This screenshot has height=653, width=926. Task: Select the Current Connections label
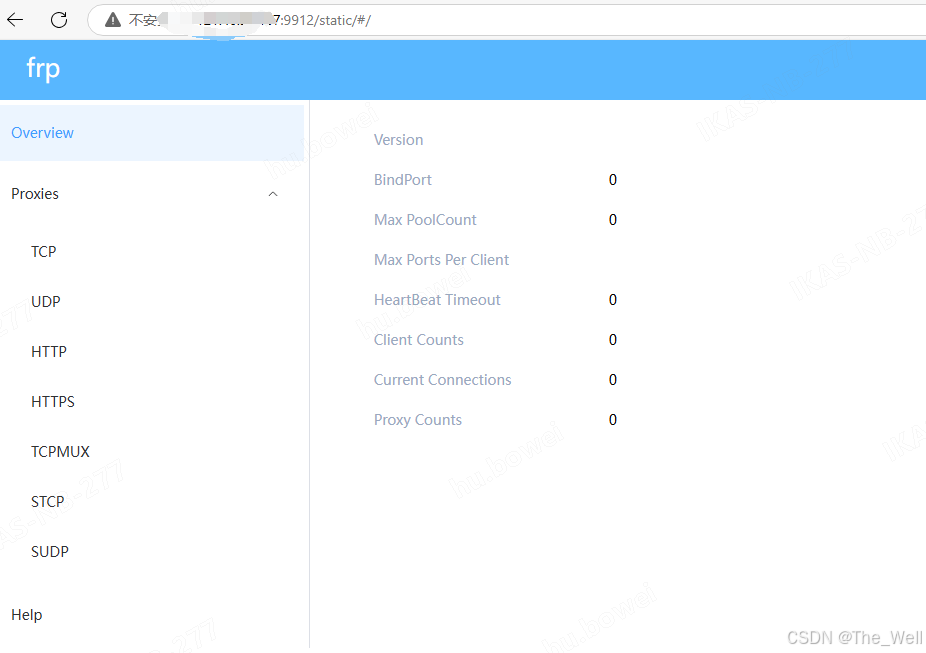443,380
